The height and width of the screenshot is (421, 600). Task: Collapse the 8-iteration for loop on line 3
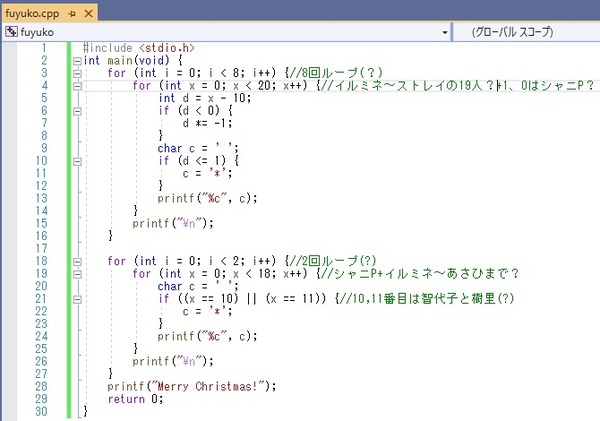[77, 74]
